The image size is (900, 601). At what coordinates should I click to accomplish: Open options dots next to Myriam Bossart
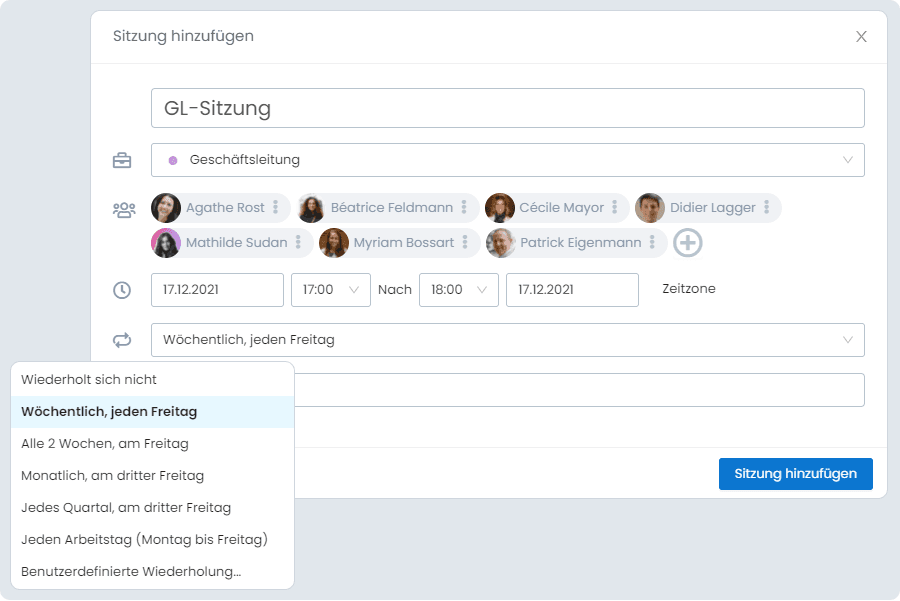tap(464, 242)
